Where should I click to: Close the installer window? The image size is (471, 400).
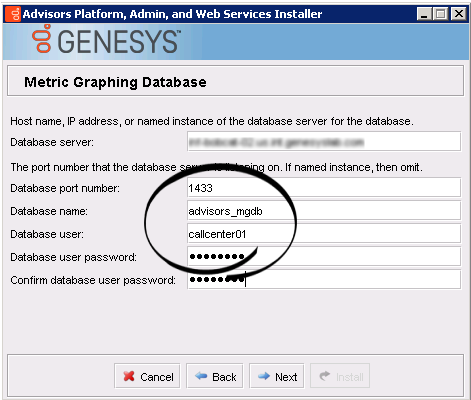coord(459,14)
